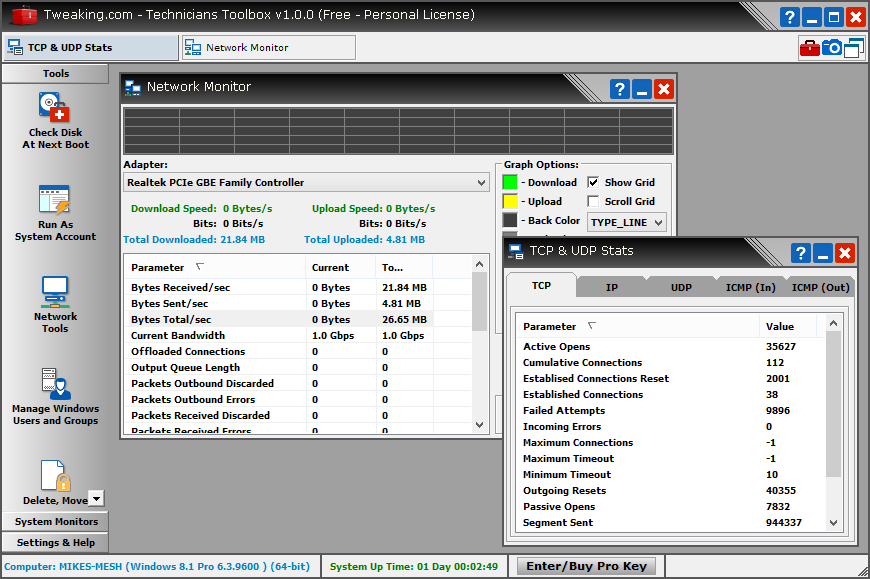Image resolution: width=870 pixels, height=579 pixels.
Task: Change the green Download color swatch
Action: coord(510,182)
